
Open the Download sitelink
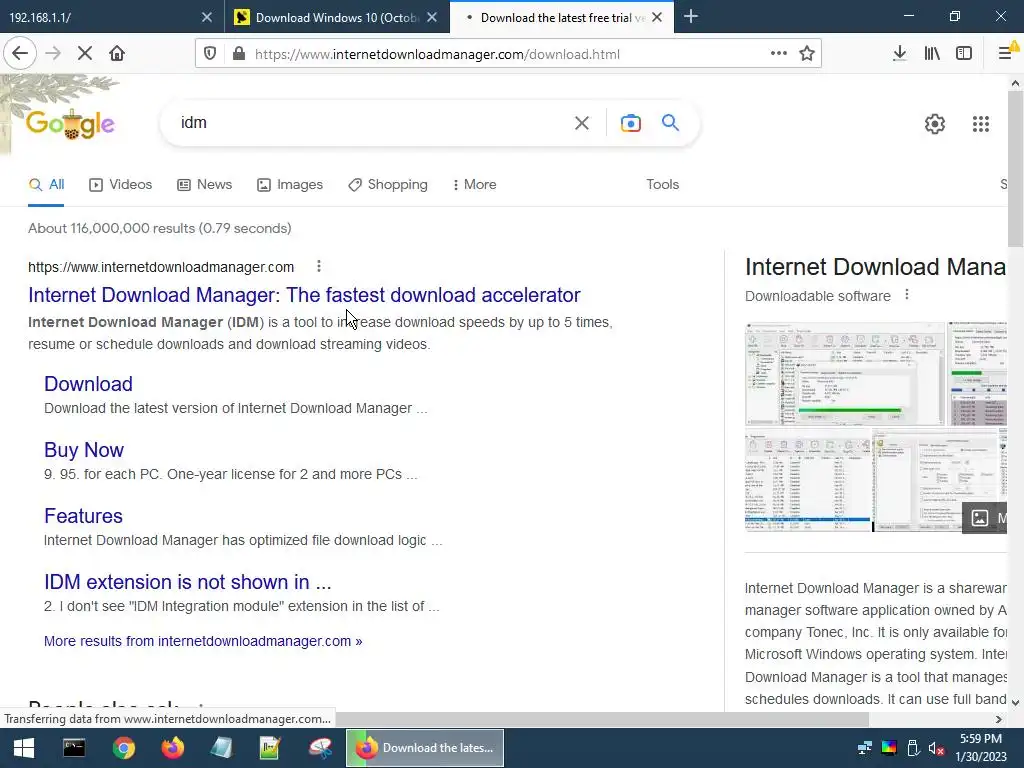coord(88,384)
